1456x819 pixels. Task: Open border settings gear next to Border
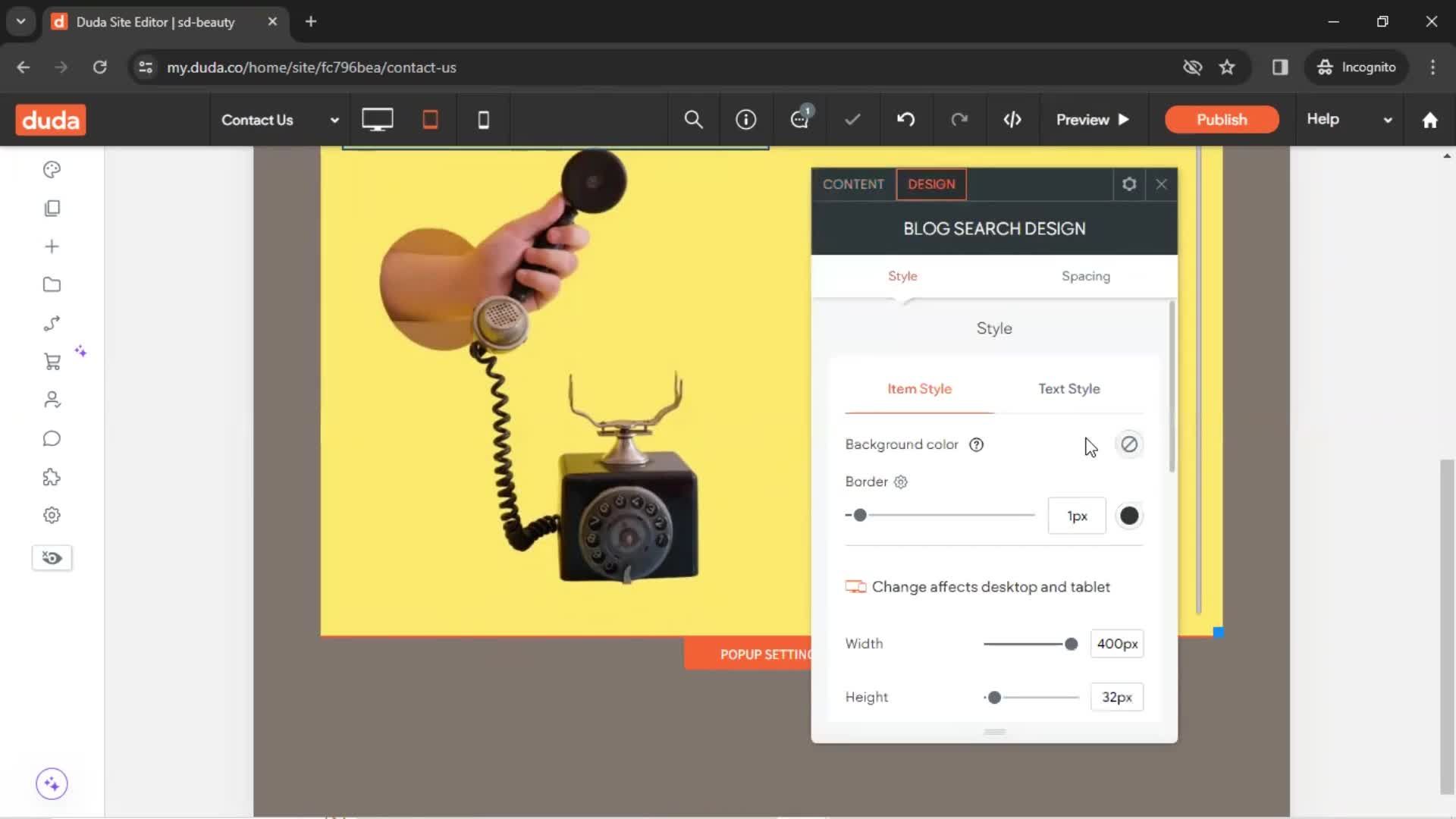pyautogui.click(x=901, y=482)
